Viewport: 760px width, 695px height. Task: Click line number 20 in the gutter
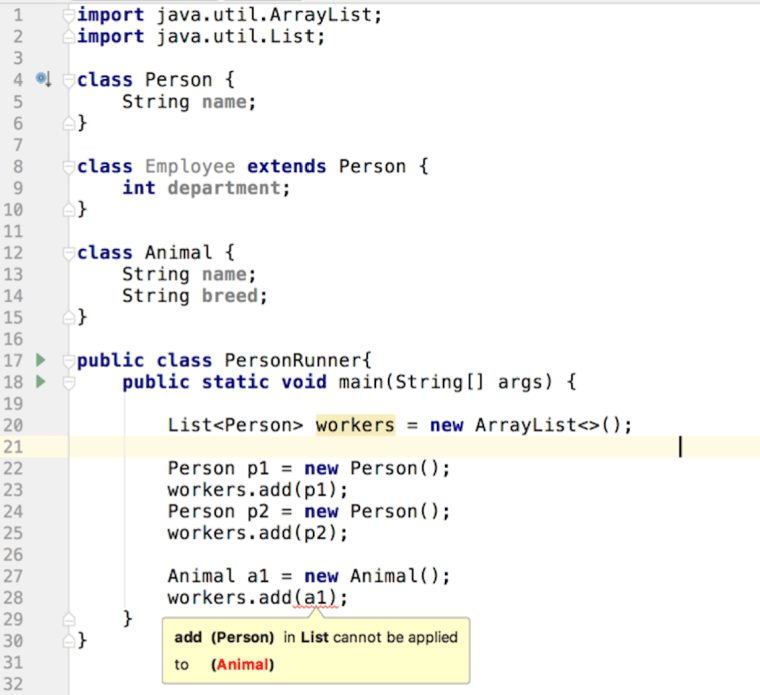(x=14, y=425)
